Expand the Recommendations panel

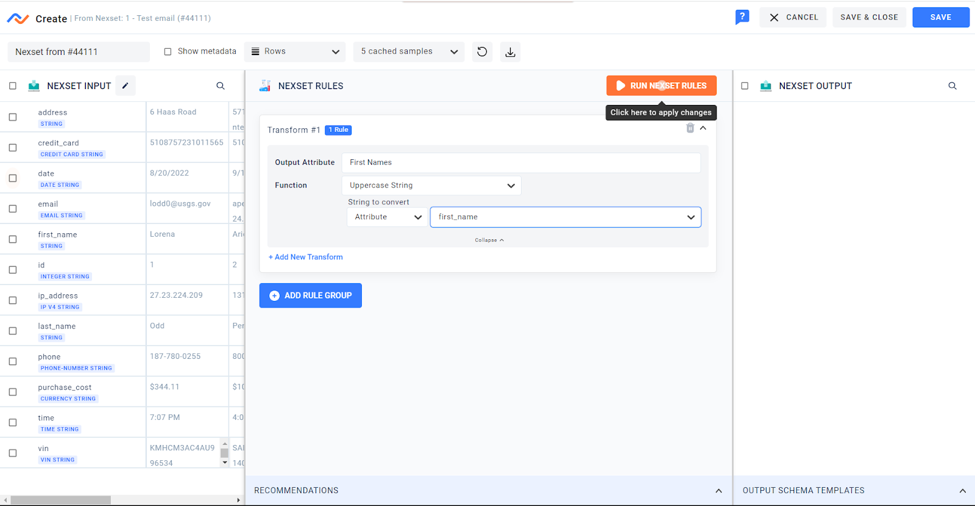pyautogui.click(x=718, y=491)
